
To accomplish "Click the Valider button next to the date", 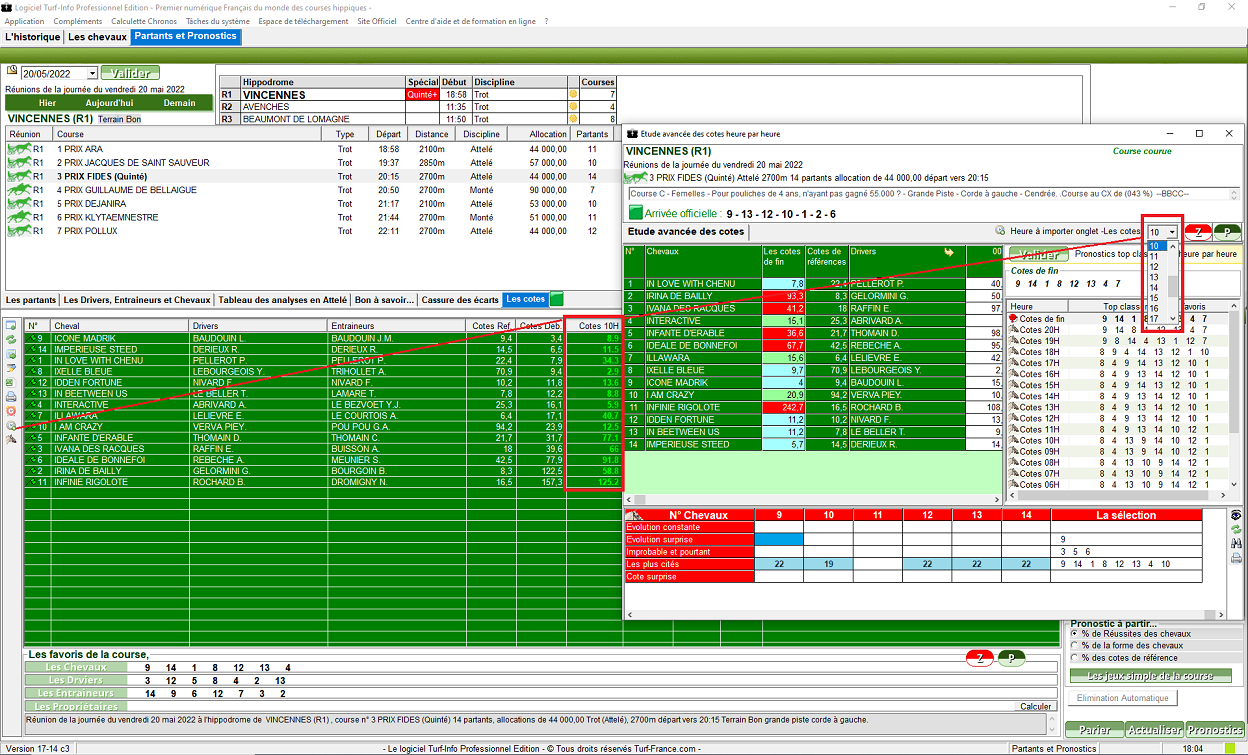I will (x=130, y=73).
